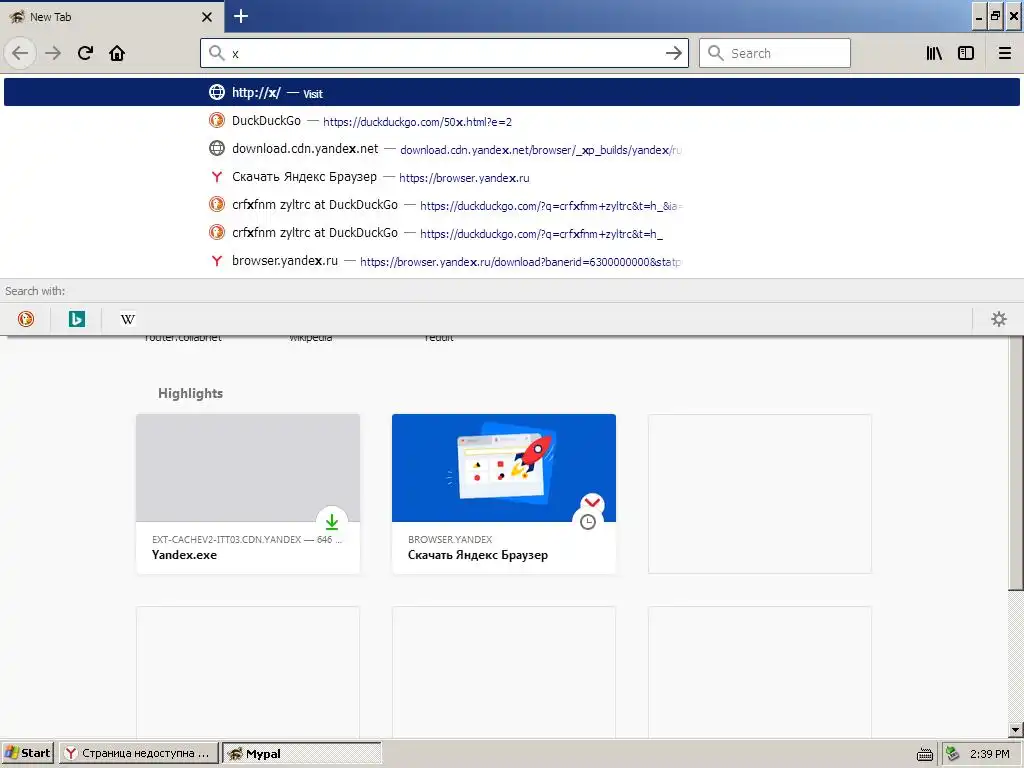
Task: Toggle the sidebars icon in toolbar
Action: click(966, 53)
